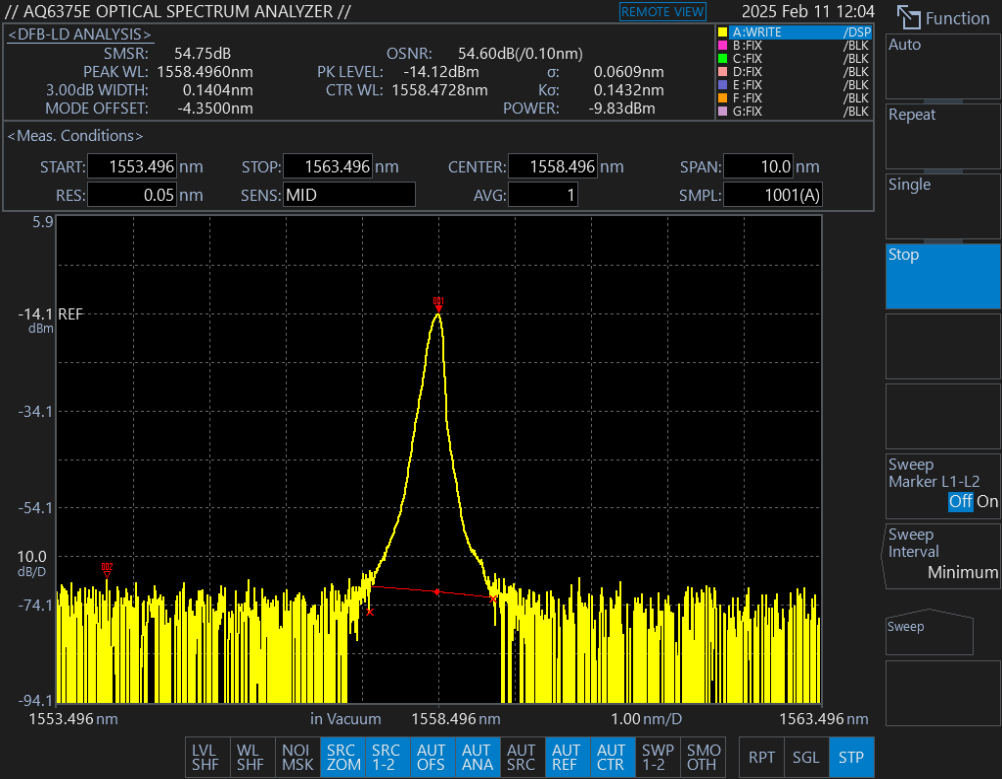Toggle Sweep Marker L1-L2 to On

coord(987,502)
